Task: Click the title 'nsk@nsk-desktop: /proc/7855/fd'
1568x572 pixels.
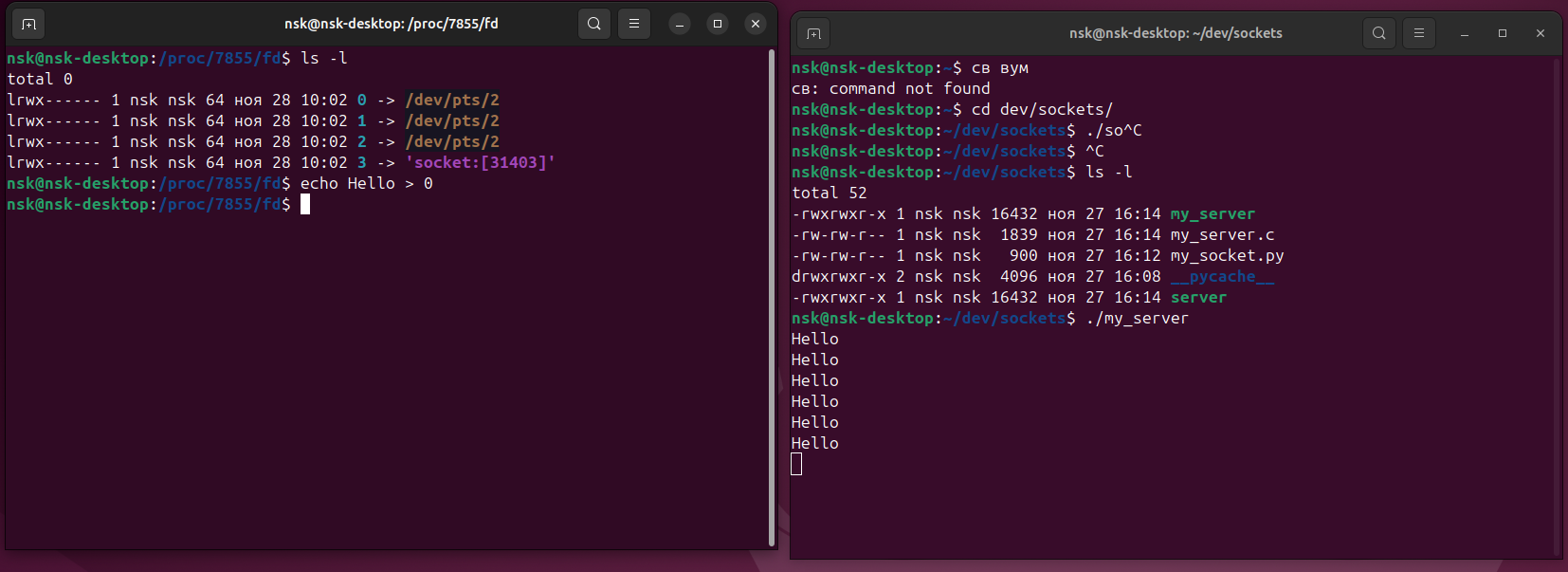Action: (391, 24)
